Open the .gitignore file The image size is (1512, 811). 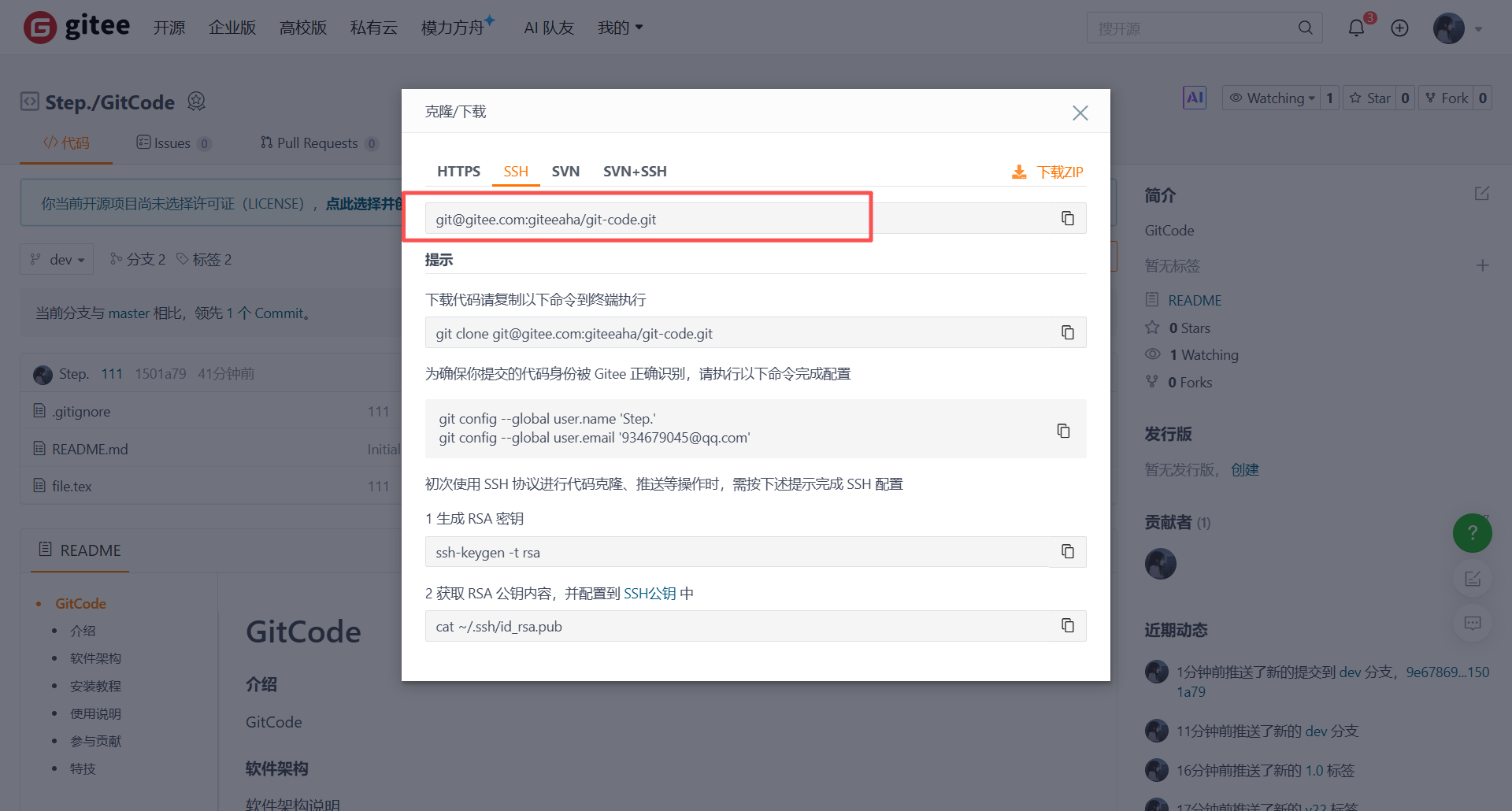click(81, 411)
